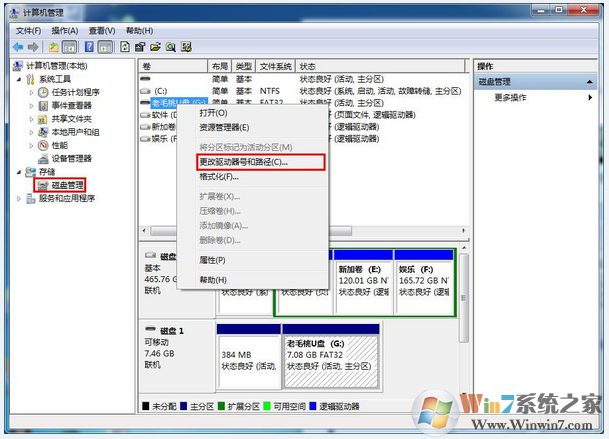Screen dimensions: 609x439
Task: Click the Refresh toolbar icon
Action: [125, 47]
